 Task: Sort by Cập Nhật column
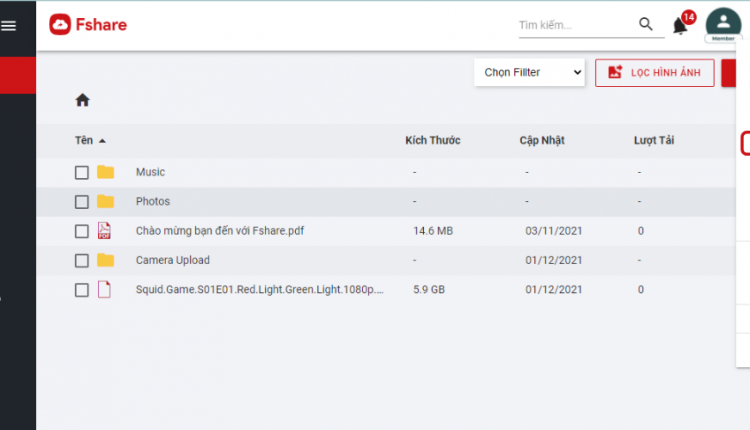542,140
